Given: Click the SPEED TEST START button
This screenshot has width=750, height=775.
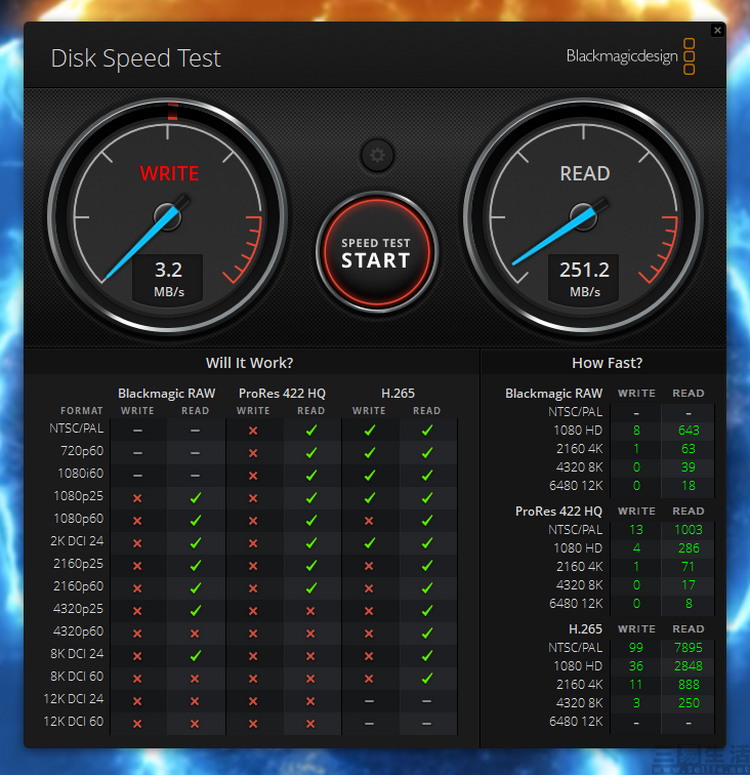Looking at the screenshot, I should pos(377,252).
